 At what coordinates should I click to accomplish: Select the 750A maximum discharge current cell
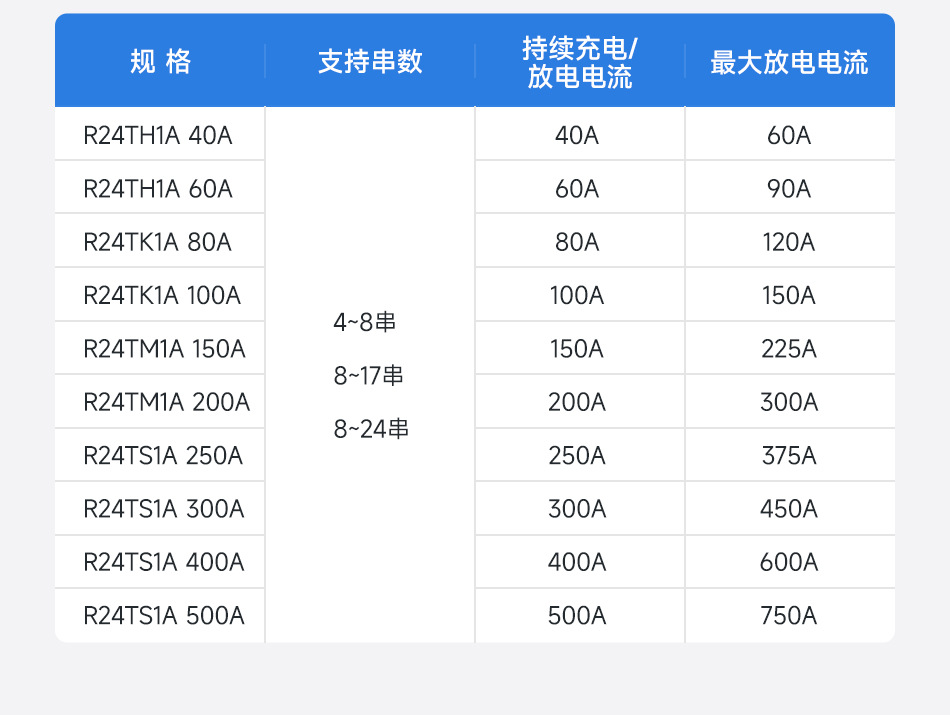[789, 616]
